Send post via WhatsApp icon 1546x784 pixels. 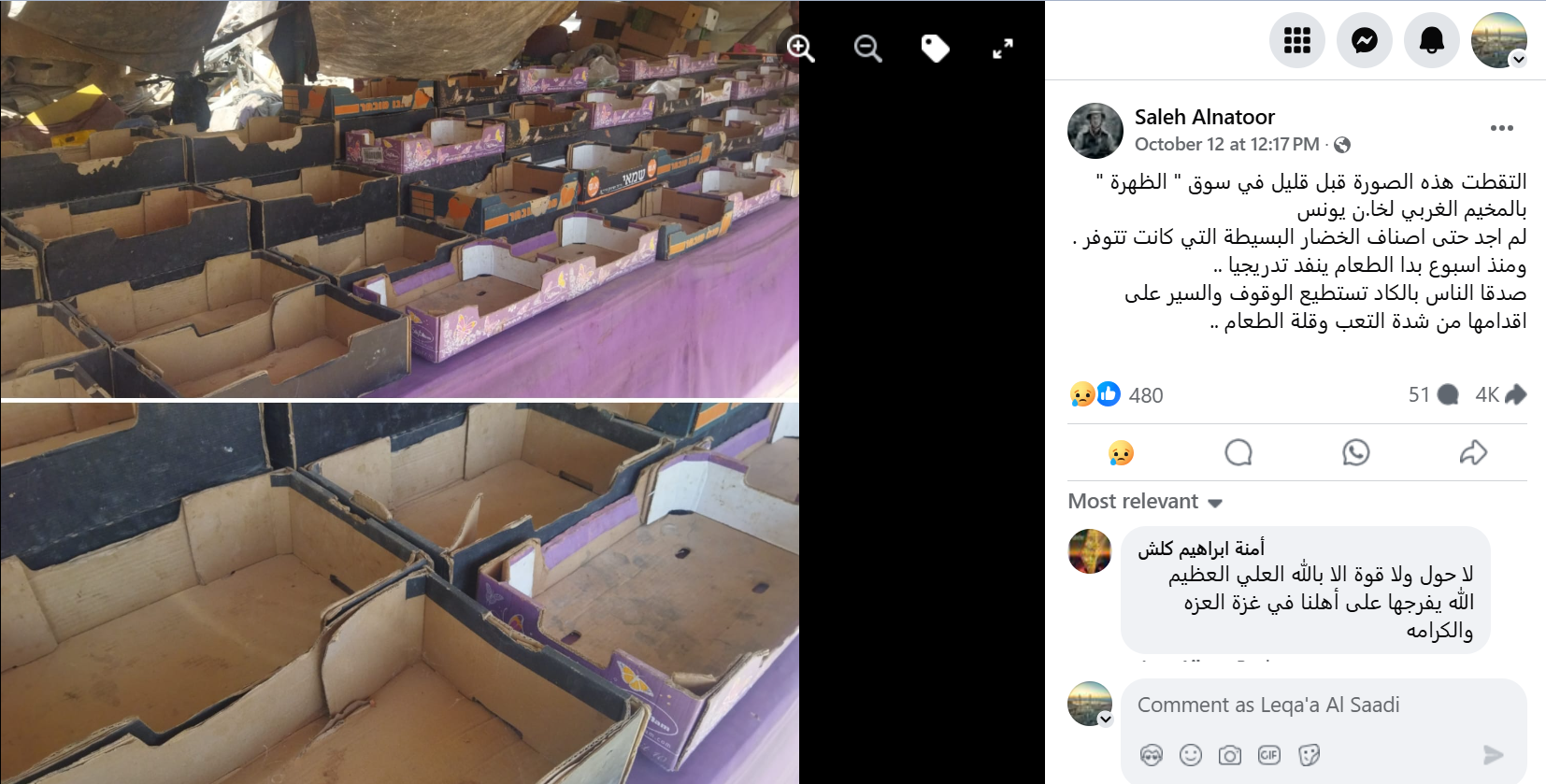(x=1355, y=453)
